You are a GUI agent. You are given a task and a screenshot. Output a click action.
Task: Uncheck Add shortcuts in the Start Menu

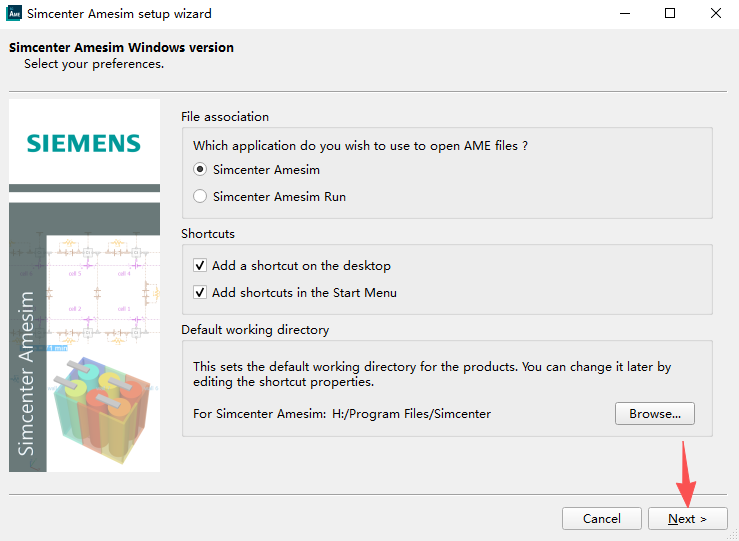click(x=200, y=293)
